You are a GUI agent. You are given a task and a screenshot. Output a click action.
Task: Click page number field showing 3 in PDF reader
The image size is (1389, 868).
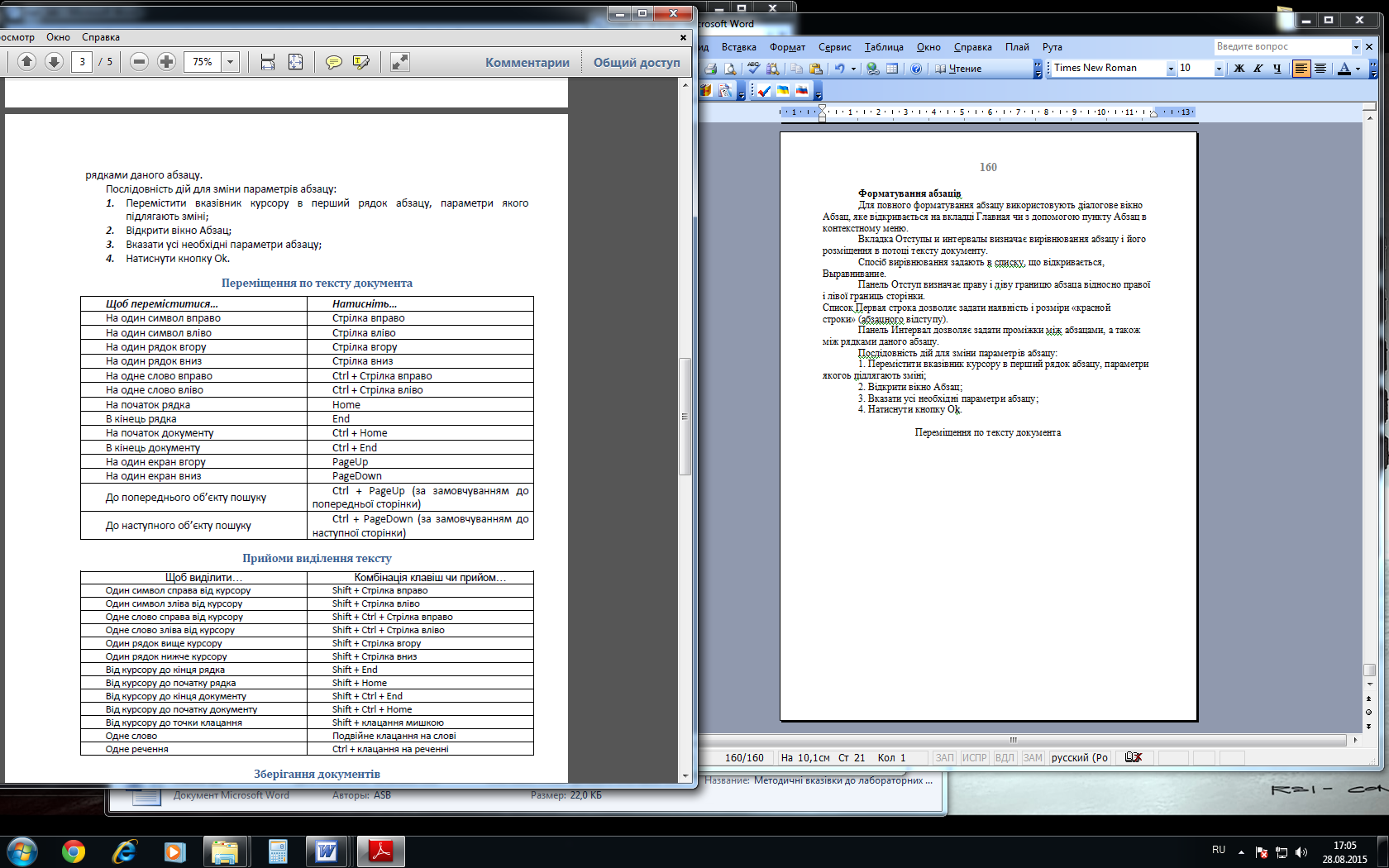[82, 62]
